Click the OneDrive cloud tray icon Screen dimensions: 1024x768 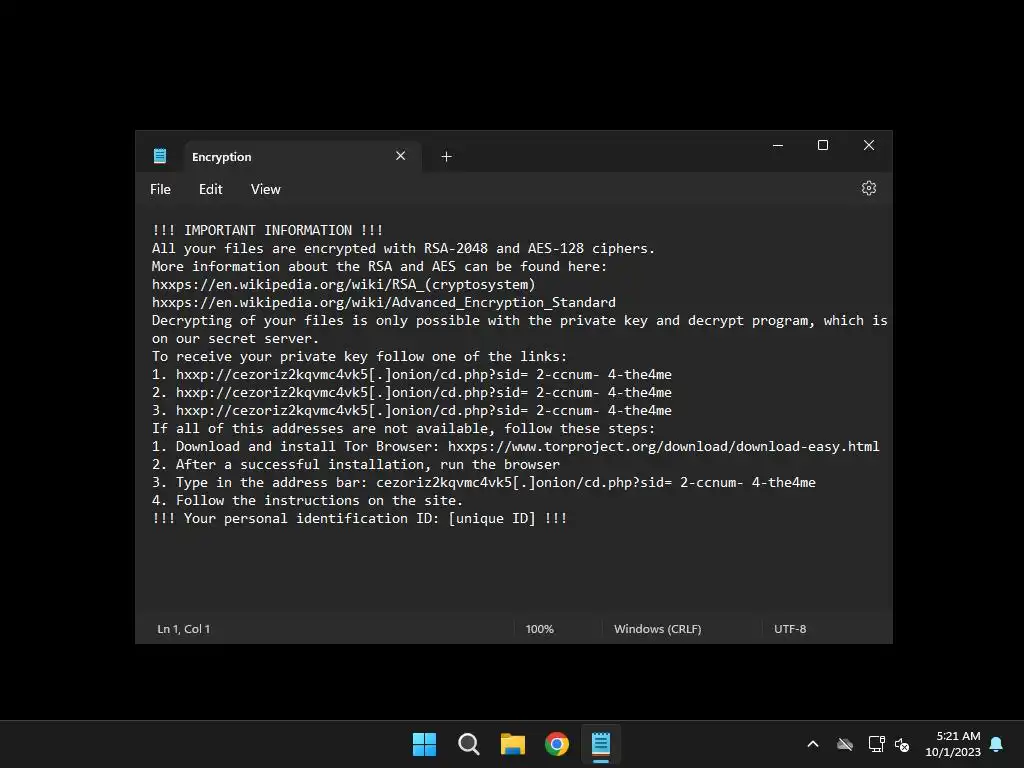point(845,744)
